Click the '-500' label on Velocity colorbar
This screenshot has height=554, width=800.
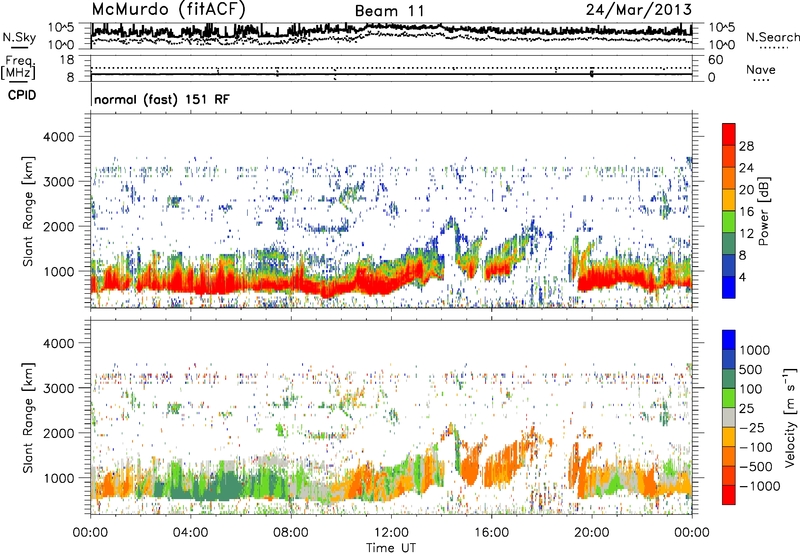pos(756,467)
